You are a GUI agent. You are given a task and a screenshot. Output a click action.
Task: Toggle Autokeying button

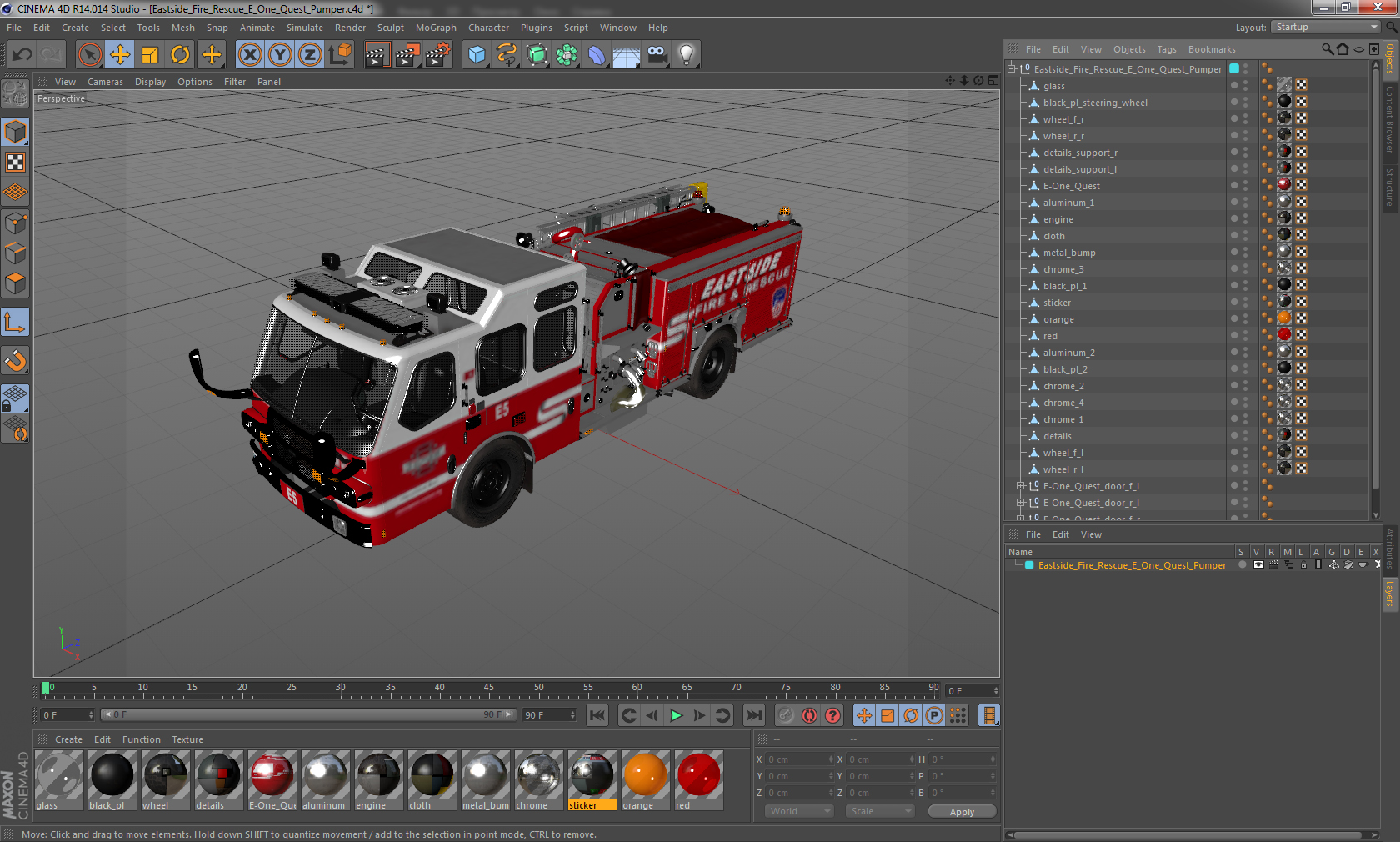pos(809,715)
